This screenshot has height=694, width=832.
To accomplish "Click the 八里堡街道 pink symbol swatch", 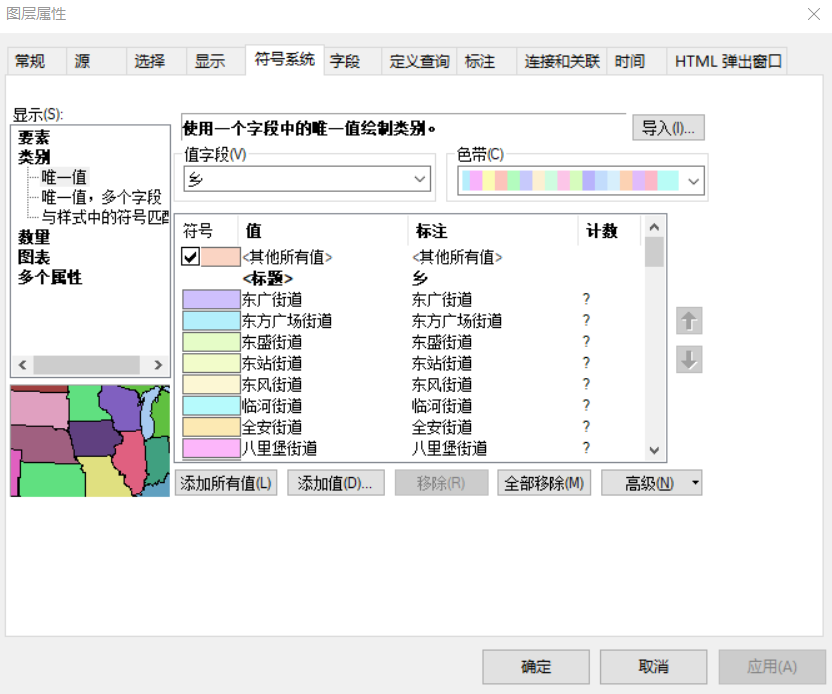I will (211, 448).
